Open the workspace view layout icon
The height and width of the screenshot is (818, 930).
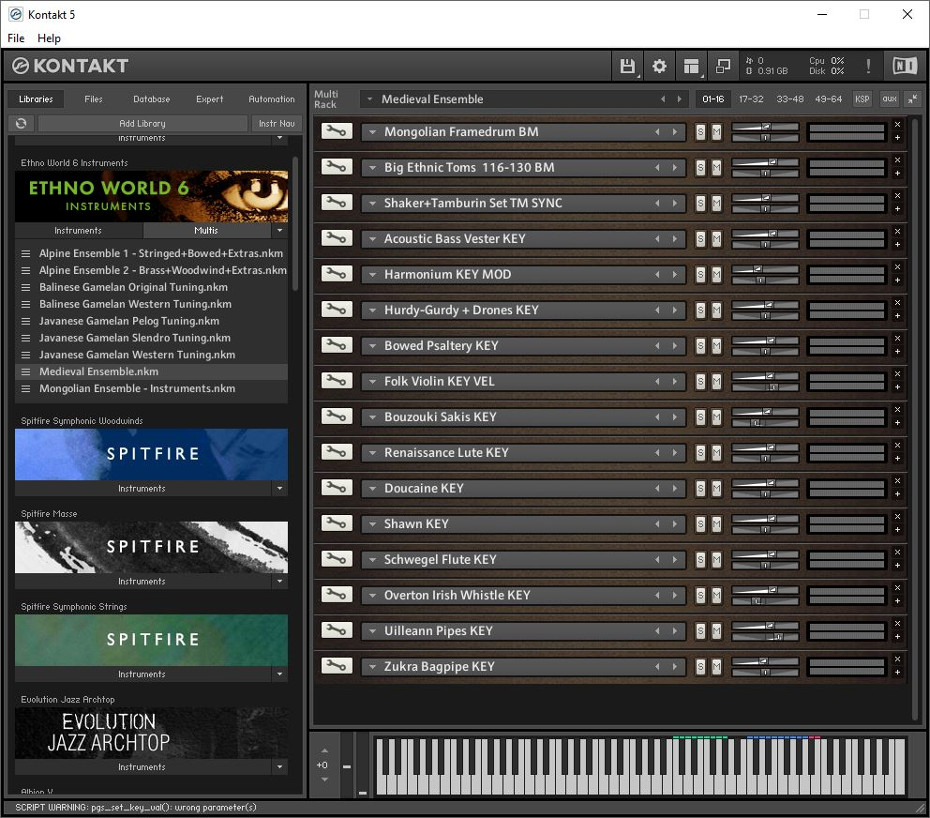click(x=691, y=66)
